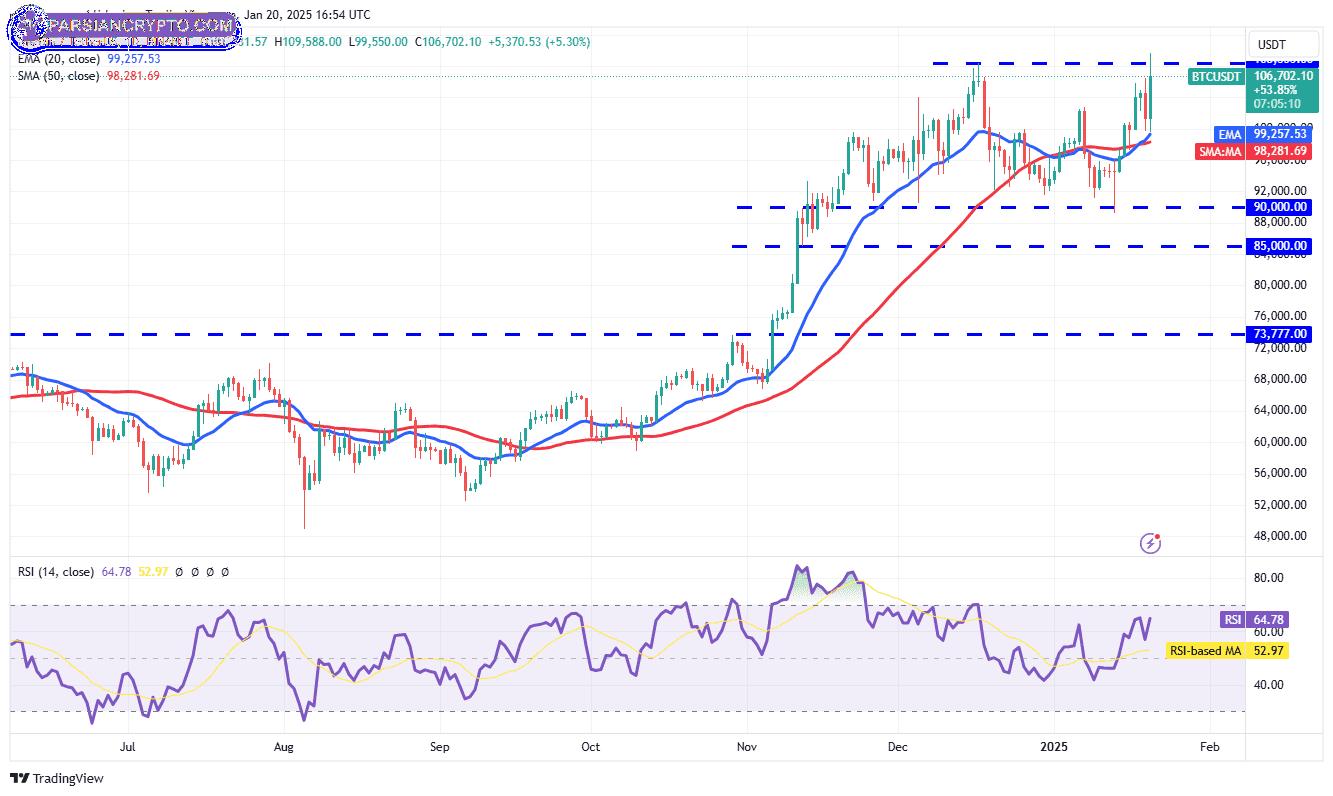Click the 90,000.00 horizontal line label
The width and height of the screenshot is (1333, 796).
(x=1281, y=207)
